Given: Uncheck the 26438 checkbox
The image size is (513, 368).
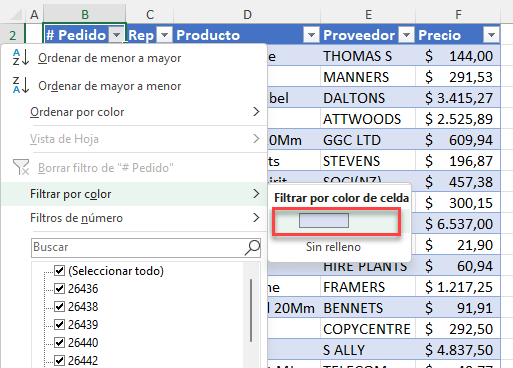Looking at the screenshot, I should 59,306.
